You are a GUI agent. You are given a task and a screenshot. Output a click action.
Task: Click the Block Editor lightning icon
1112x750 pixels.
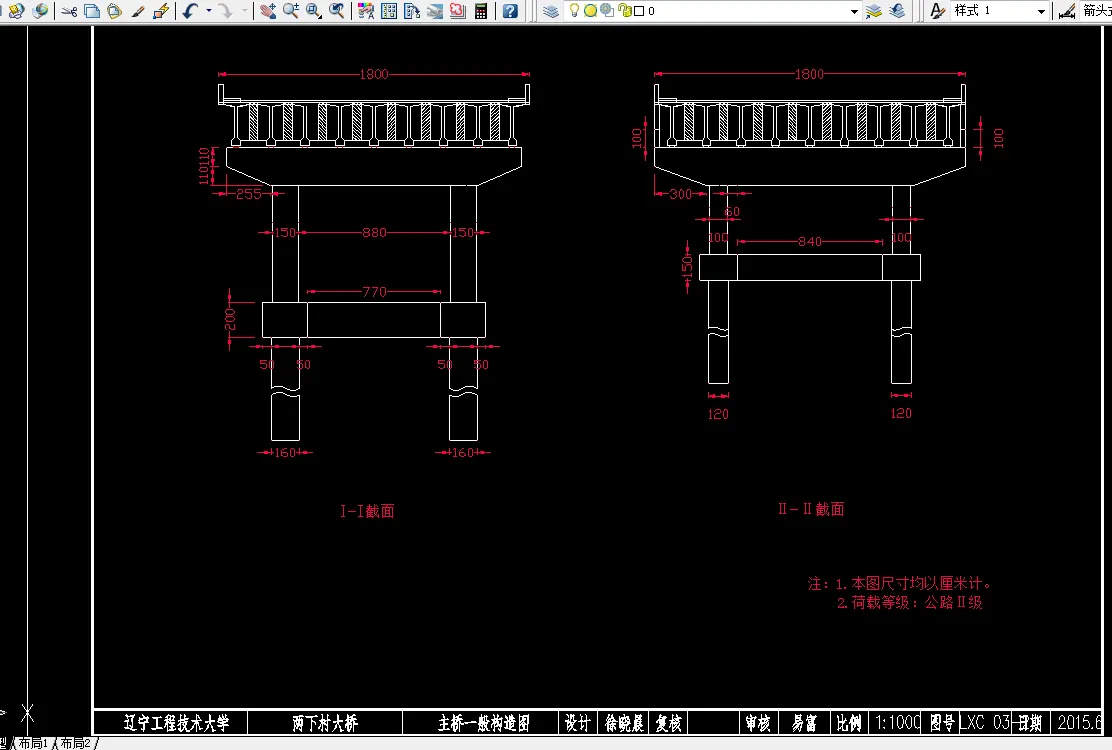click(161, 11)
